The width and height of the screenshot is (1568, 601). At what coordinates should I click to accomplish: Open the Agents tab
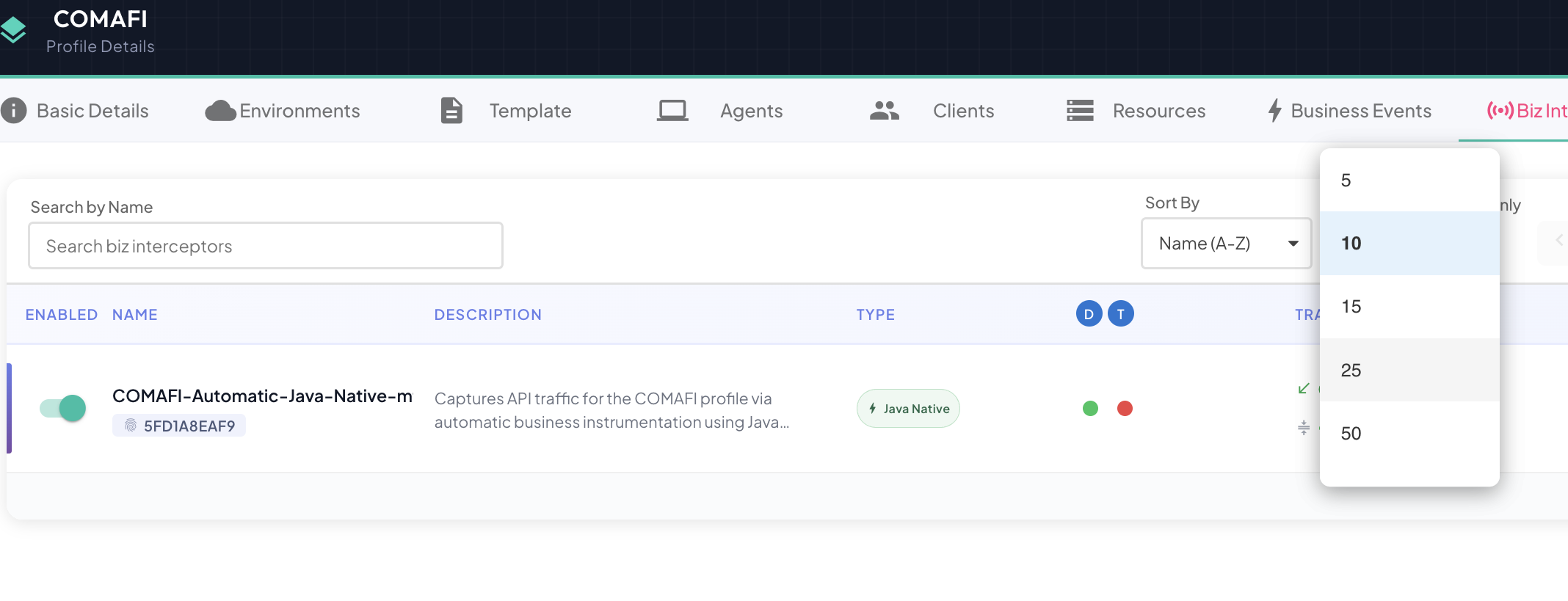[720, 111]
